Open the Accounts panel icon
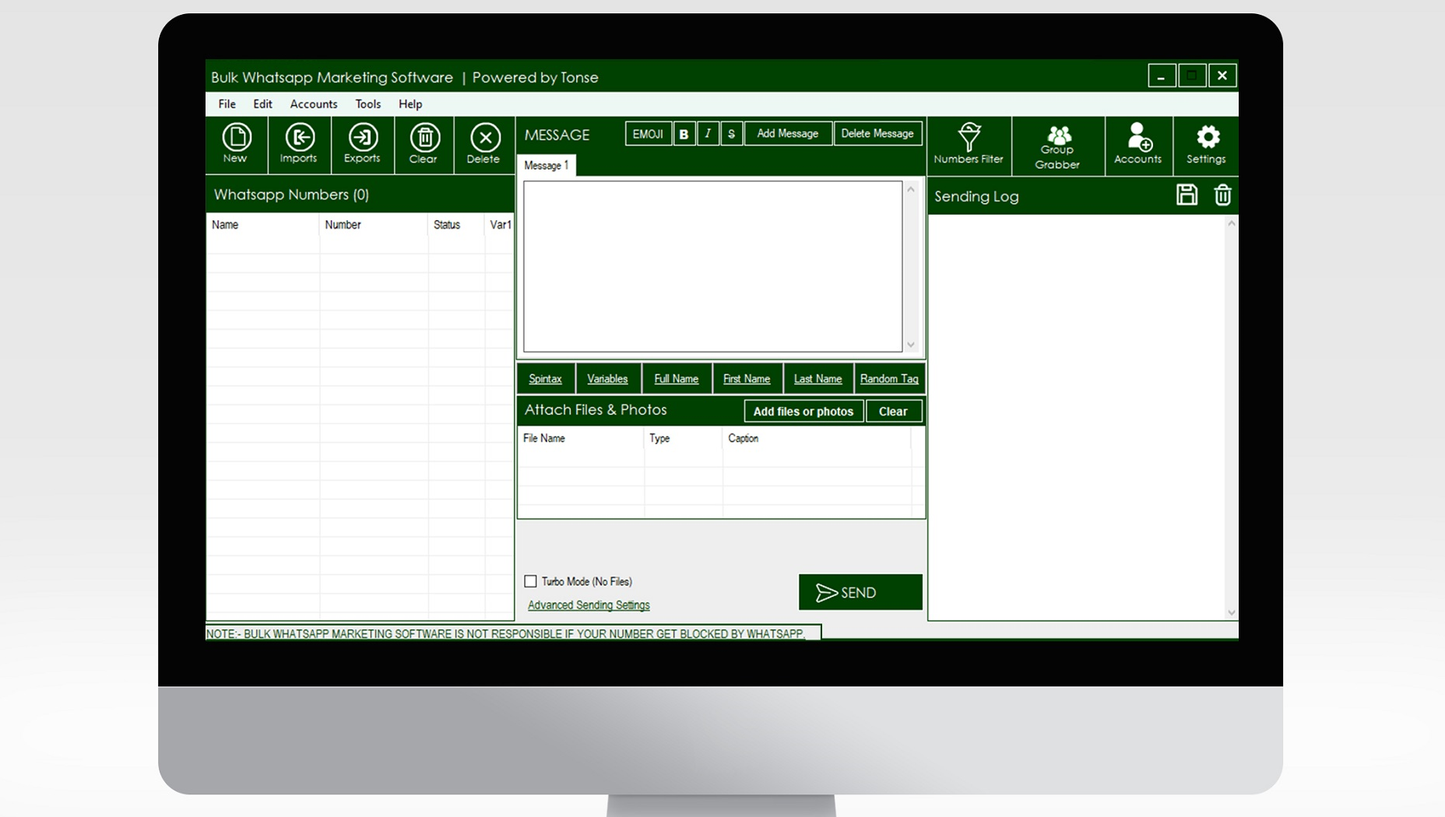 tap(1138, 144)
